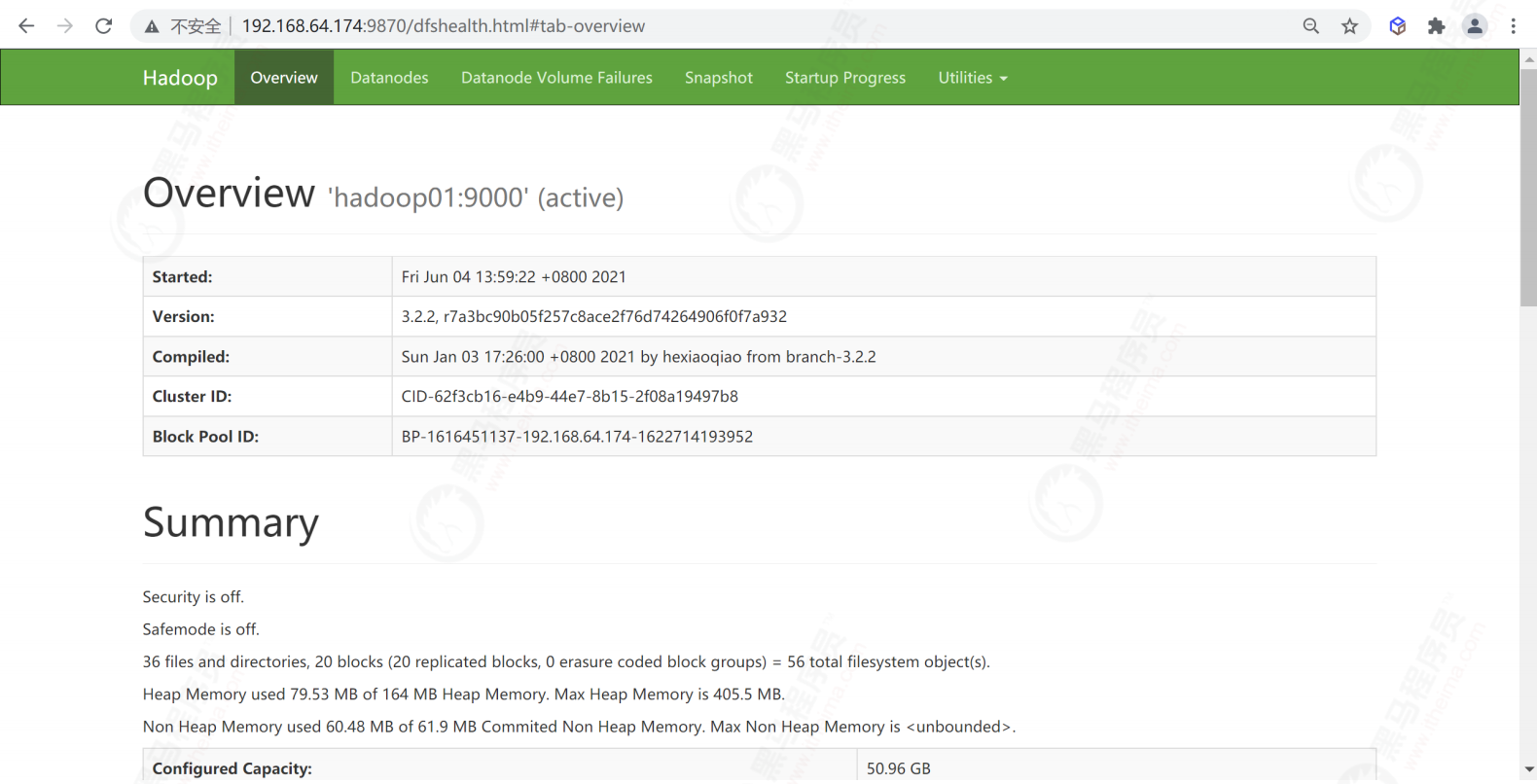The image size is (1537, 784).
Task: Bookmark this page with the star
Action: pos(1349,26)
